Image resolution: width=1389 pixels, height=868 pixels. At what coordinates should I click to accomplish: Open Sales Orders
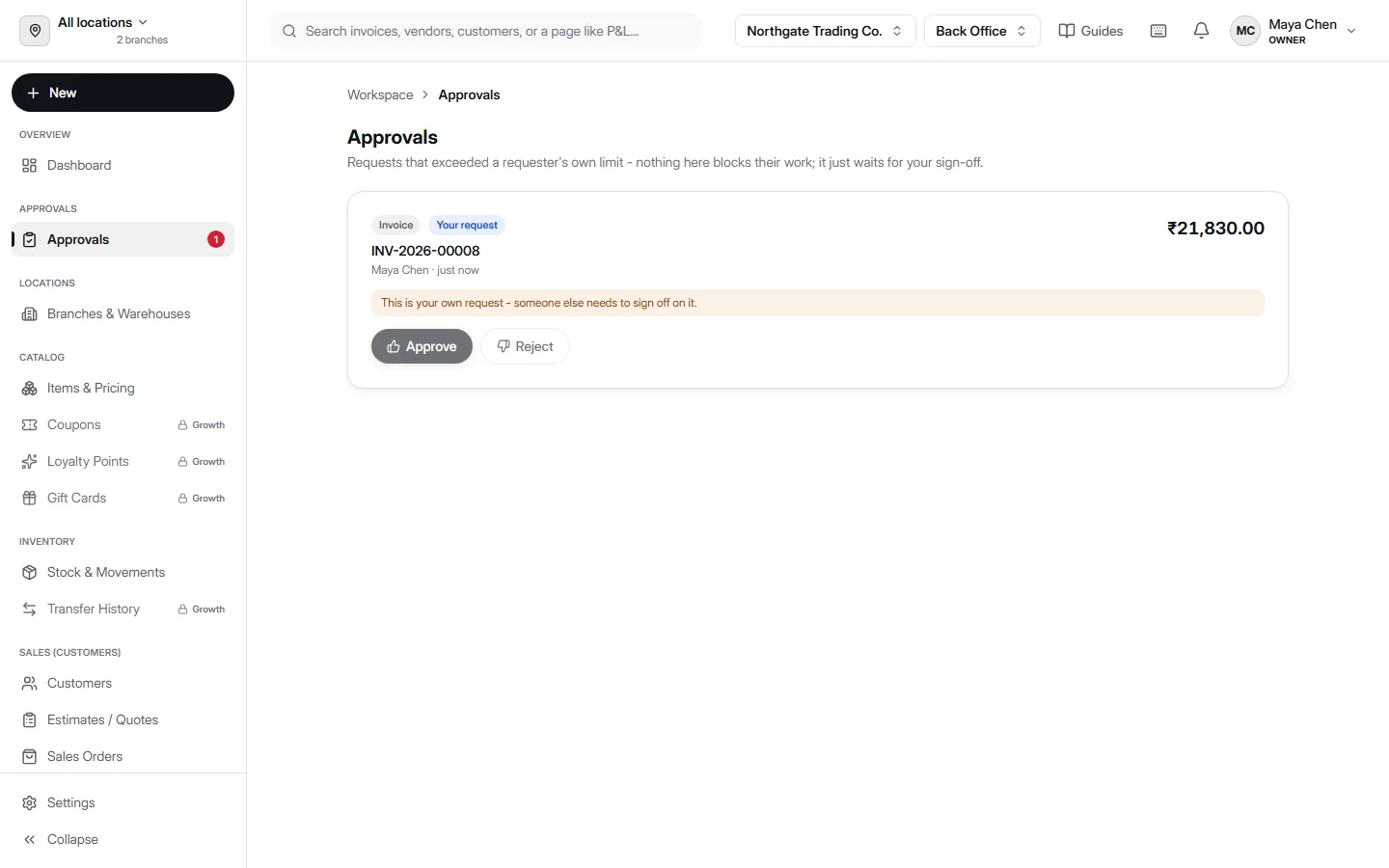[123, 756]
